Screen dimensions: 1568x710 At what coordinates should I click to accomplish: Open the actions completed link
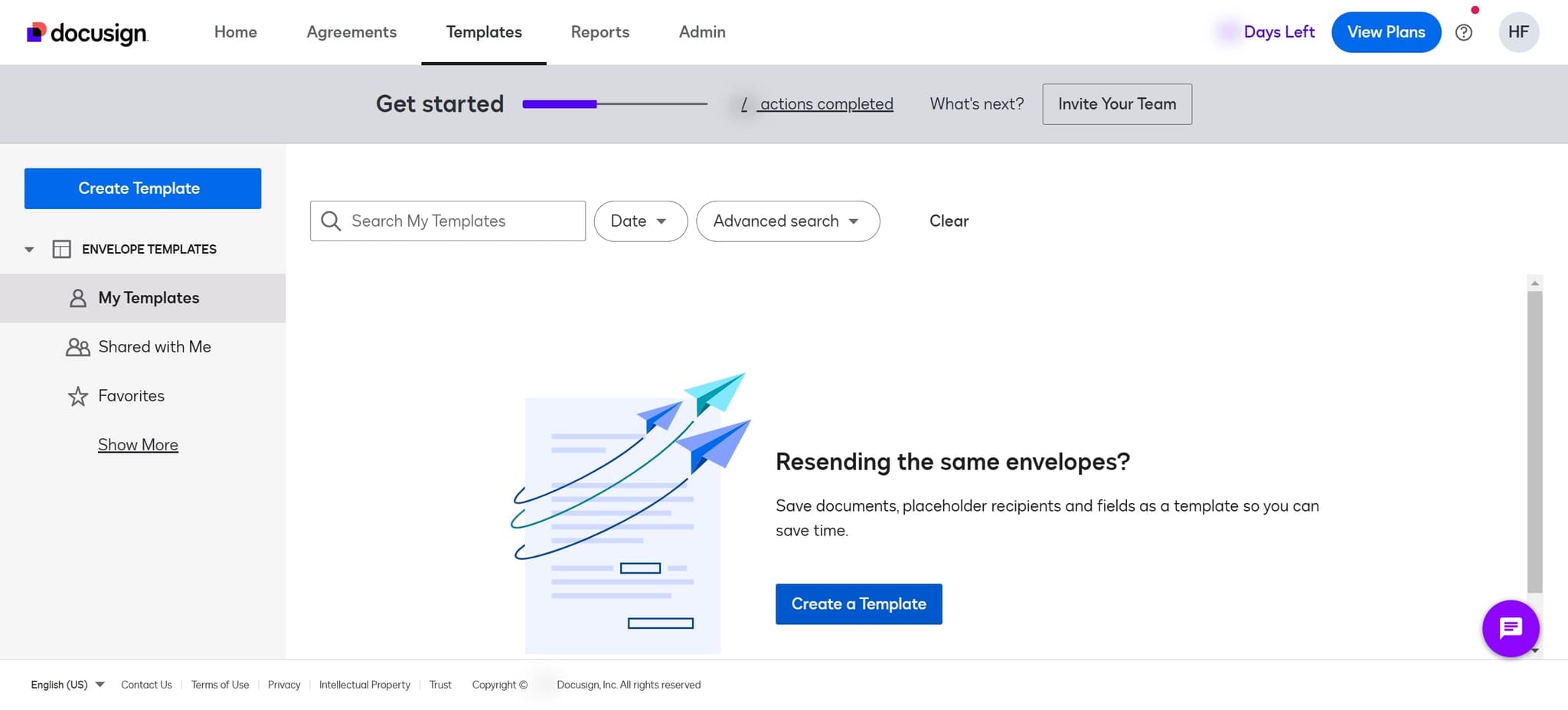(x=825, y=104)
